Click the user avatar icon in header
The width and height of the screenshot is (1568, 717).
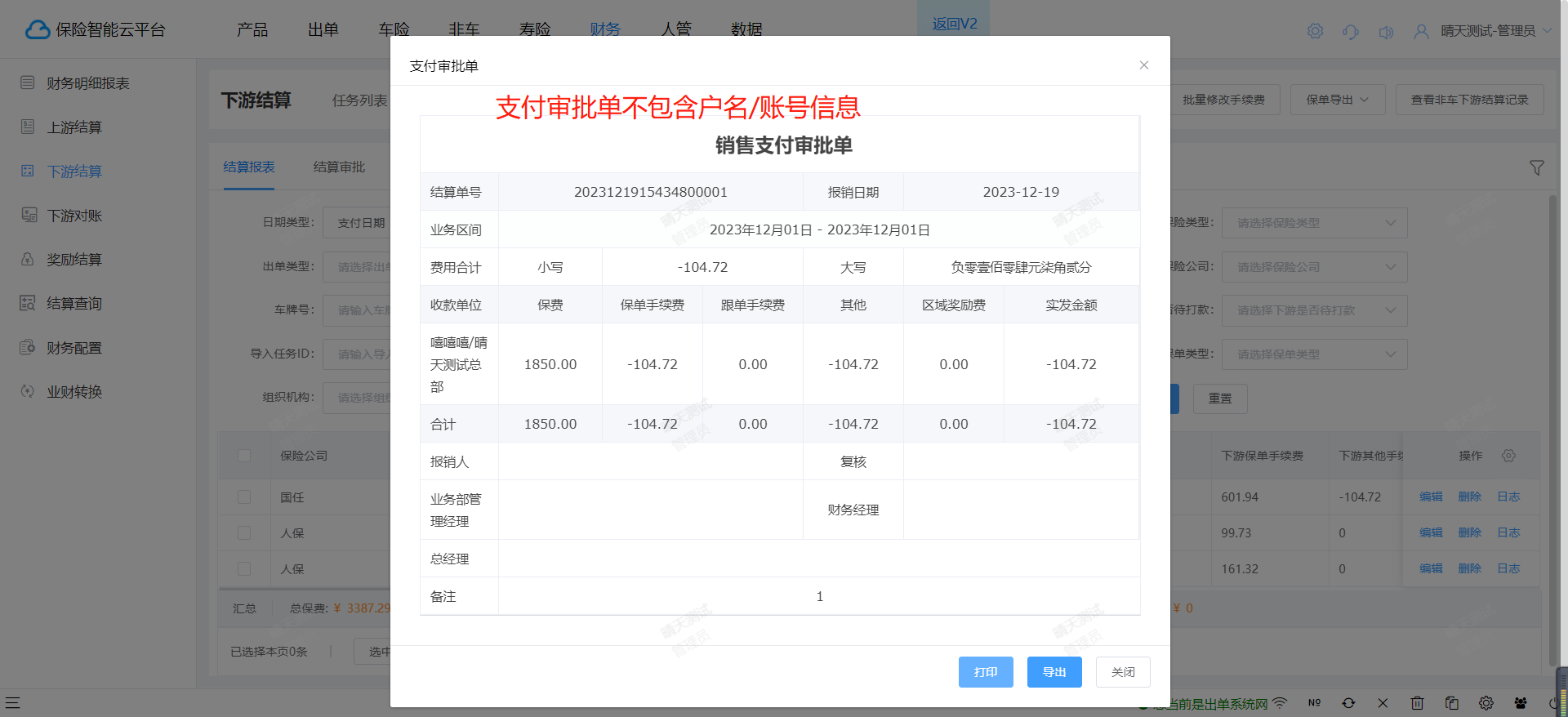(x=1421, y=31)
